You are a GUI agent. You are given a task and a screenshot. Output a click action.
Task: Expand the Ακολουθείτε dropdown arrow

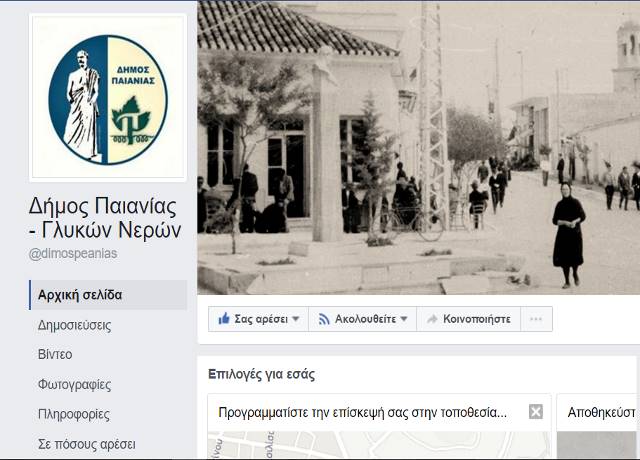[x=404, y=319]
